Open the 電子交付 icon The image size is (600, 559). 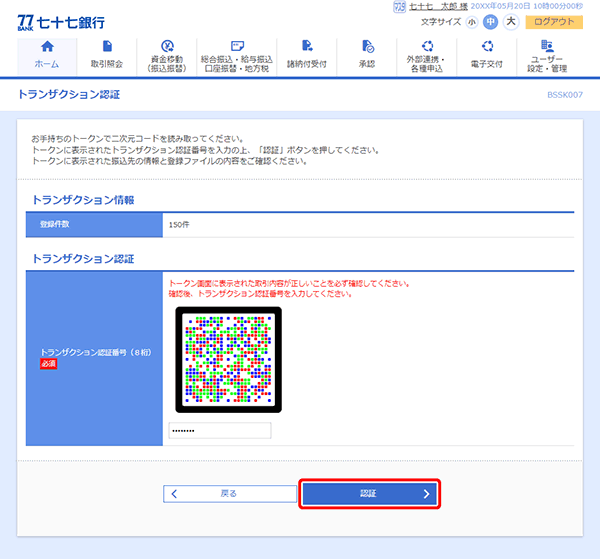coord(487,46)
